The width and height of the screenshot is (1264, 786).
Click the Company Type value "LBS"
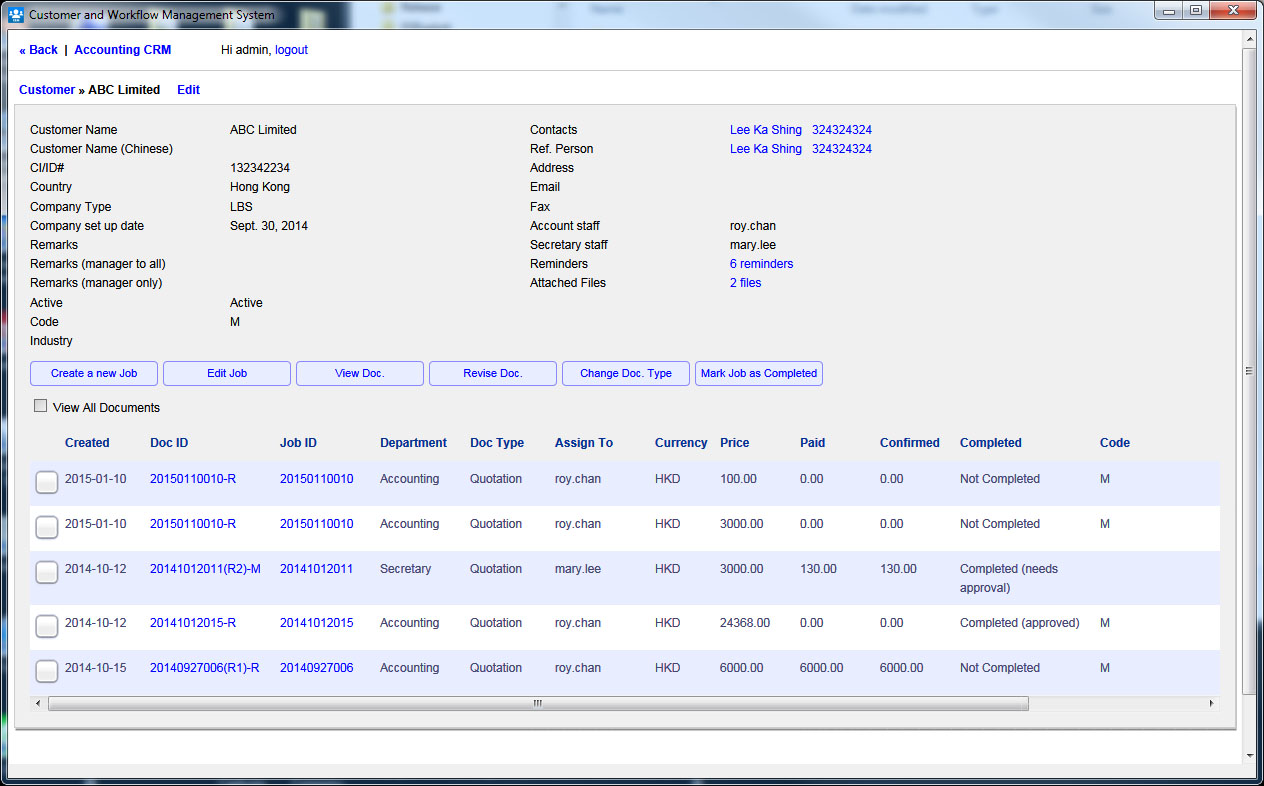point(241,207)
